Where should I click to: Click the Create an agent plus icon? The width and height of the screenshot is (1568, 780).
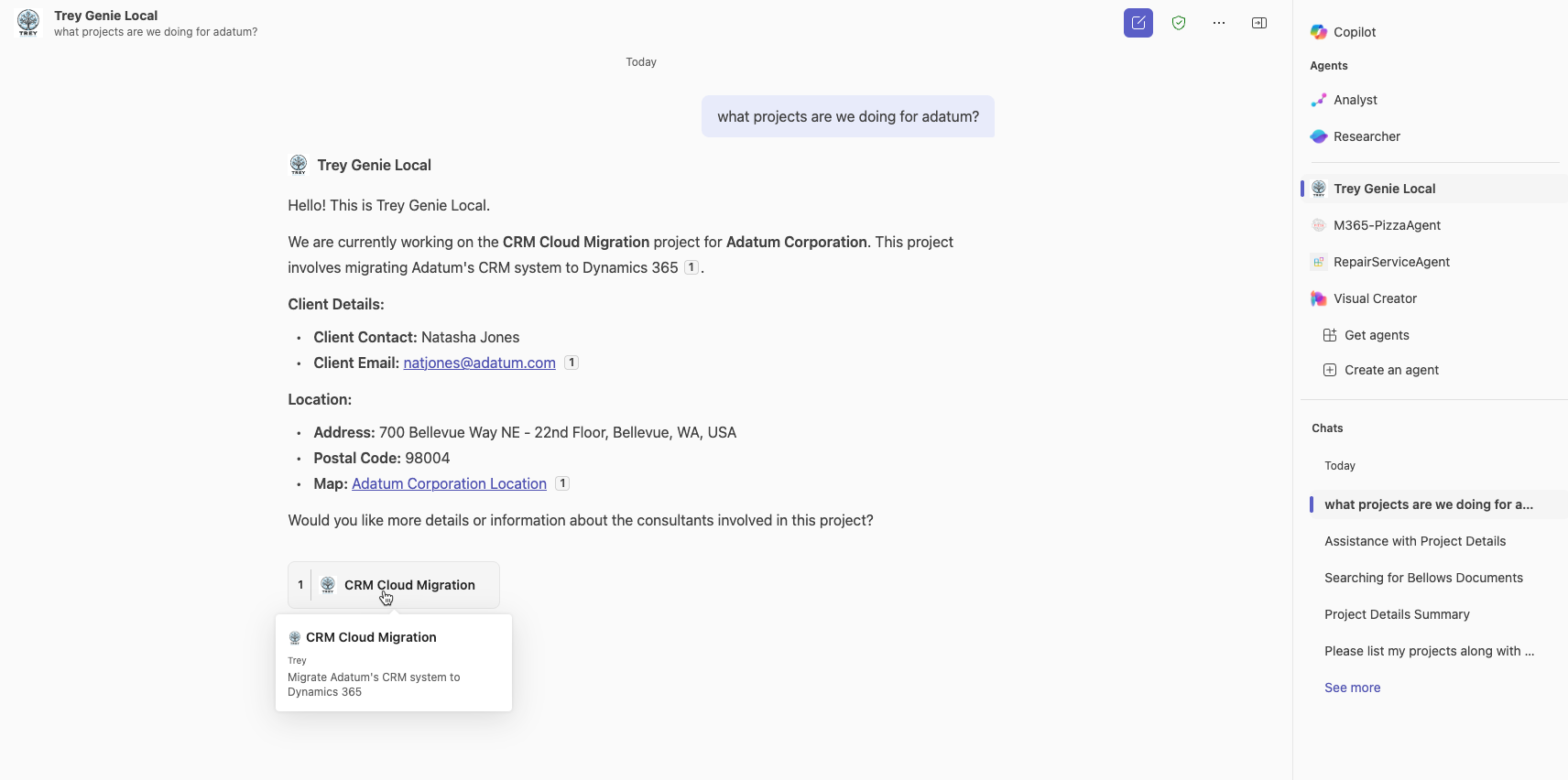point(1330,370)
